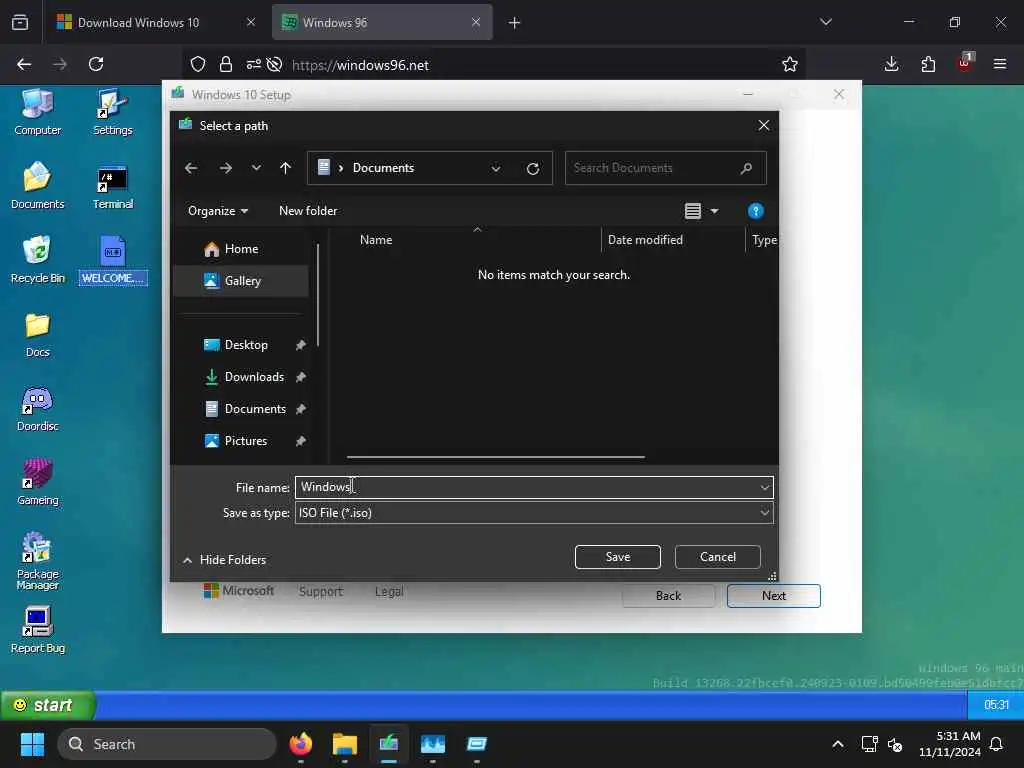Open the uBlock extension icon in toolbar
Viewport: 1024px width, 768px height.
pos(965,63)
